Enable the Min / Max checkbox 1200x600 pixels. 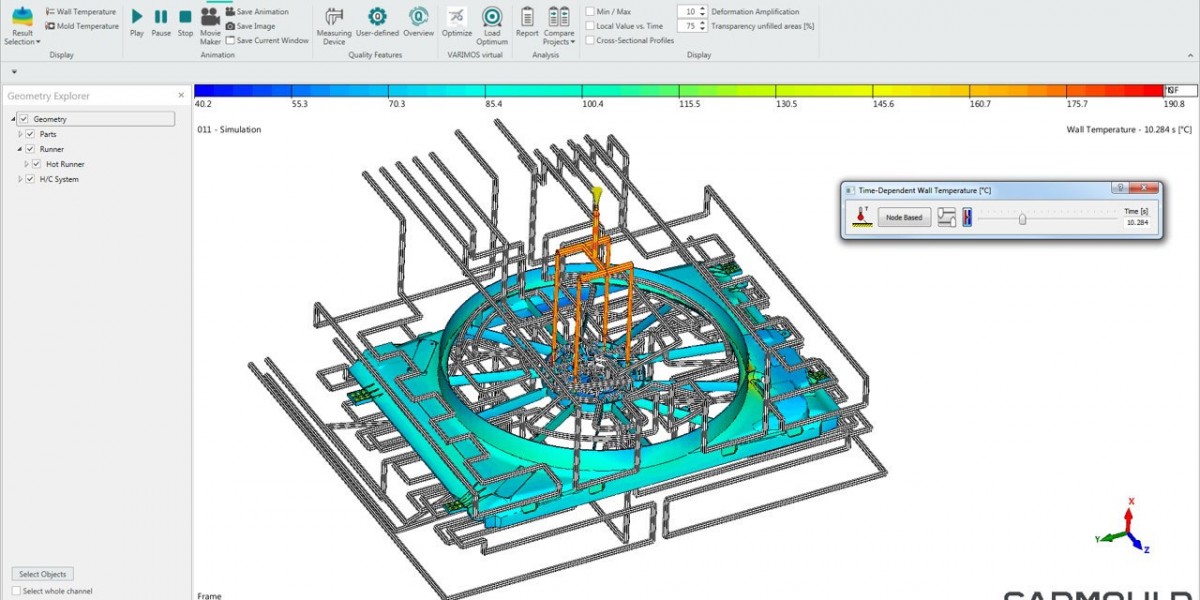click(590, 12)
